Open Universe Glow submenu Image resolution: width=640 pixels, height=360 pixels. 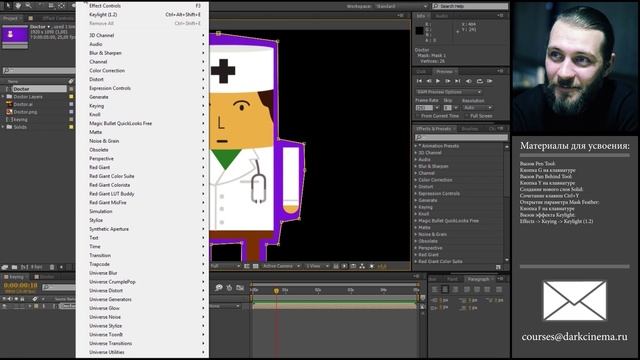click(142, 308)
